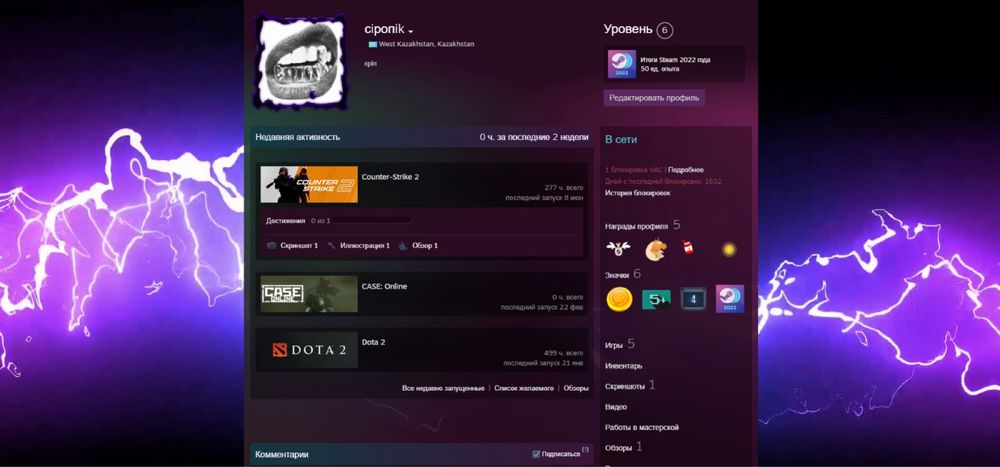Open the Обзор 1 link

[x=425, y=245]
